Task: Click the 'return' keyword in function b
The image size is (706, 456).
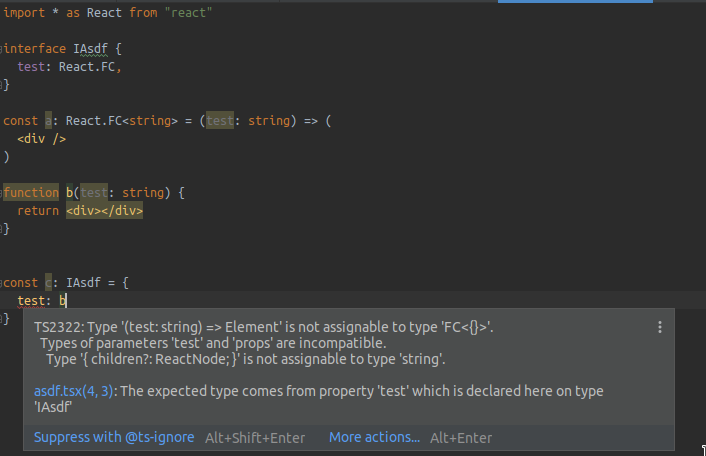Action: 38,211
